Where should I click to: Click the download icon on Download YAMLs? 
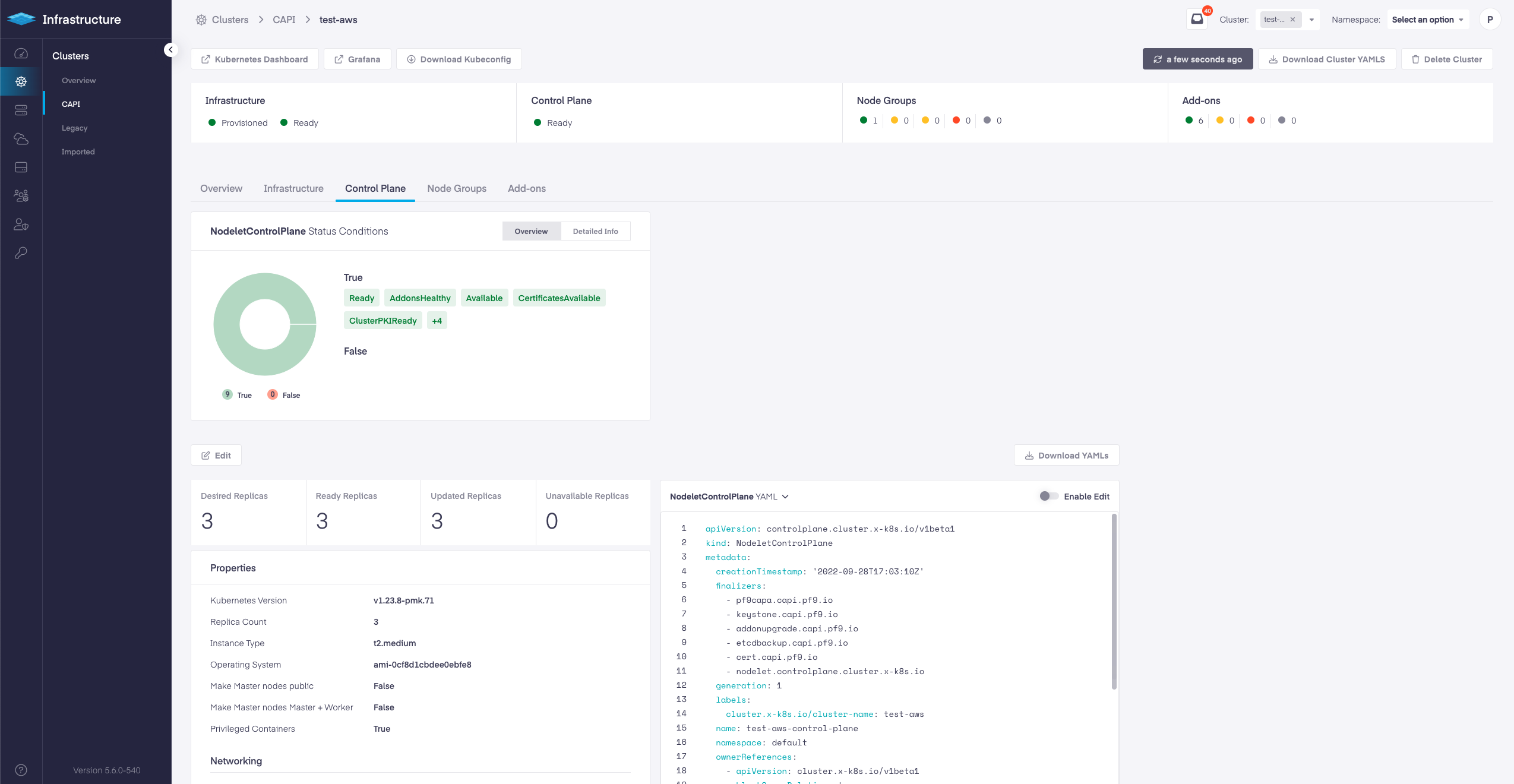(x=1029, y=456)
